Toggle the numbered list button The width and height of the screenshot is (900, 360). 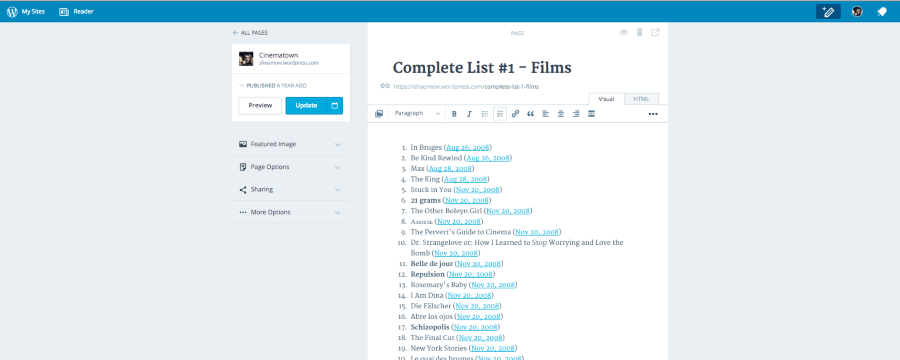pos(500,114)
